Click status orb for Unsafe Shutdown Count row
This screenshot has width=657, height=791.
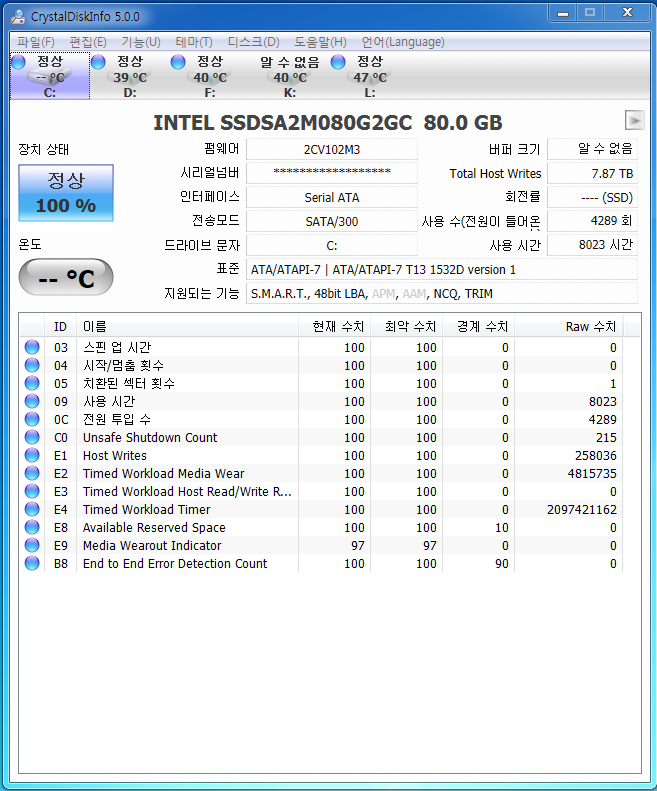pos(32,437)
